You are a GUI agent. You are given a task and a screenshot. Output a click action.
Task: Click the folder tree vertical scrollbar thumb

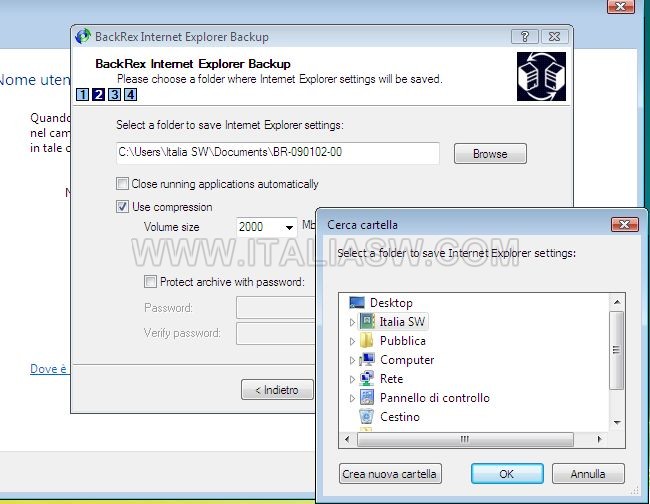(617, 350)
